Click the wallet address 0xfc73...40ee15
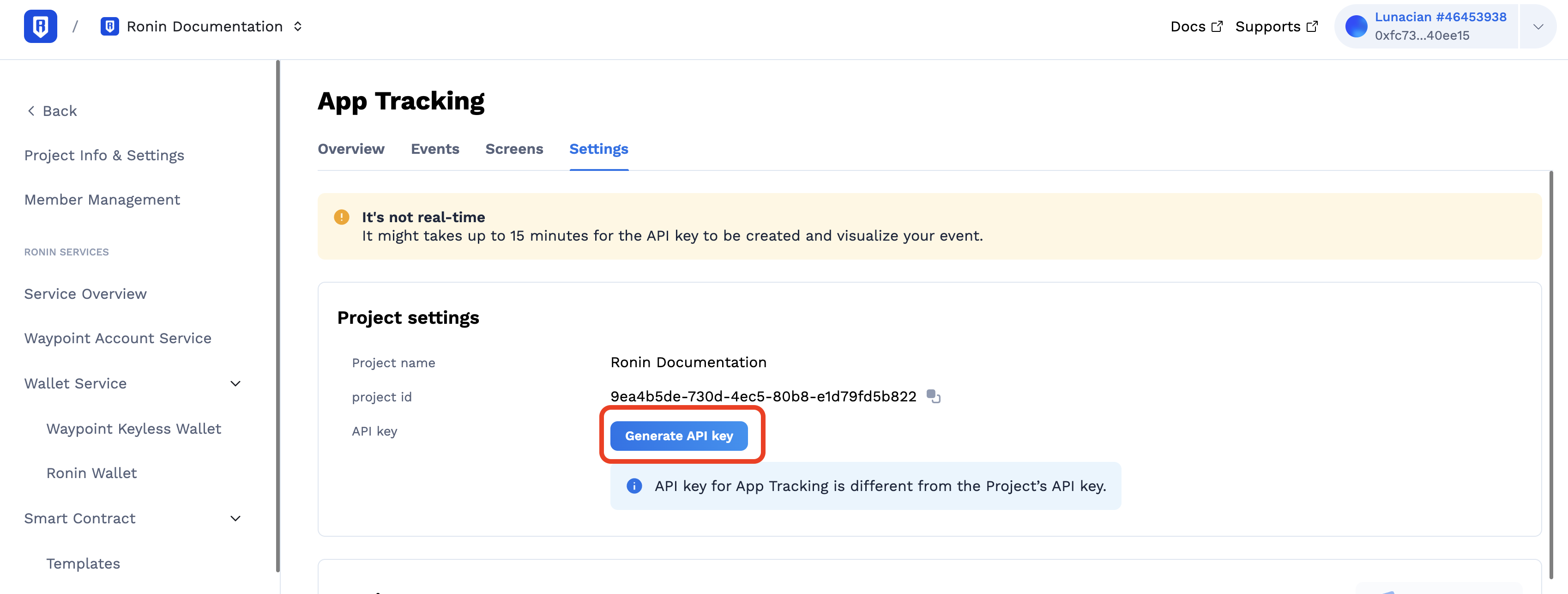The height and width of the screenshot is (594, 1568). click(1422, 36)
